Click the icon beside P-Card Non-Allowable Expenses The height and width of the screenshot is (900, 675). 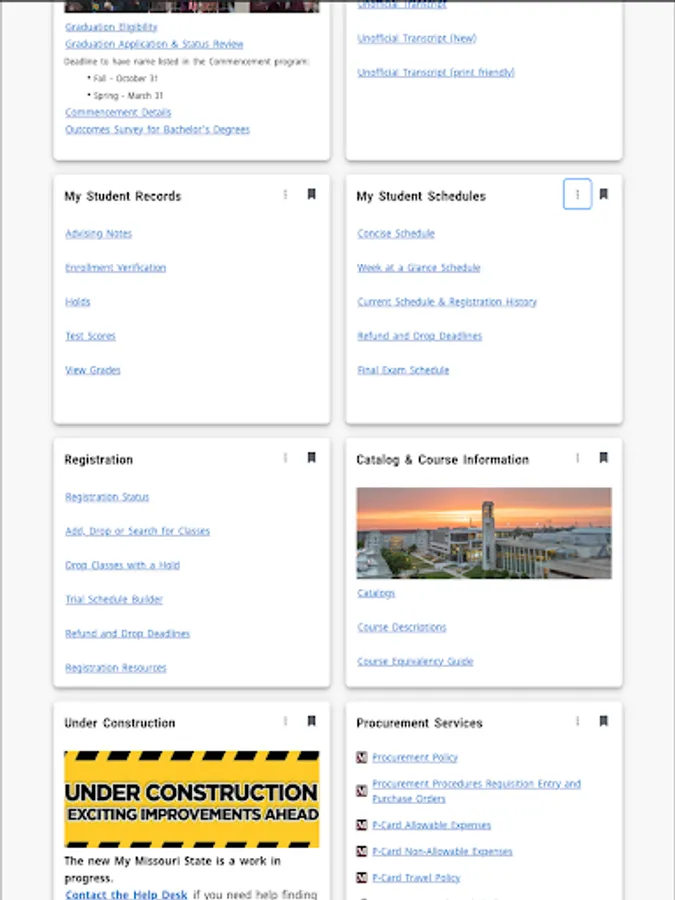[x=362, y=851]
